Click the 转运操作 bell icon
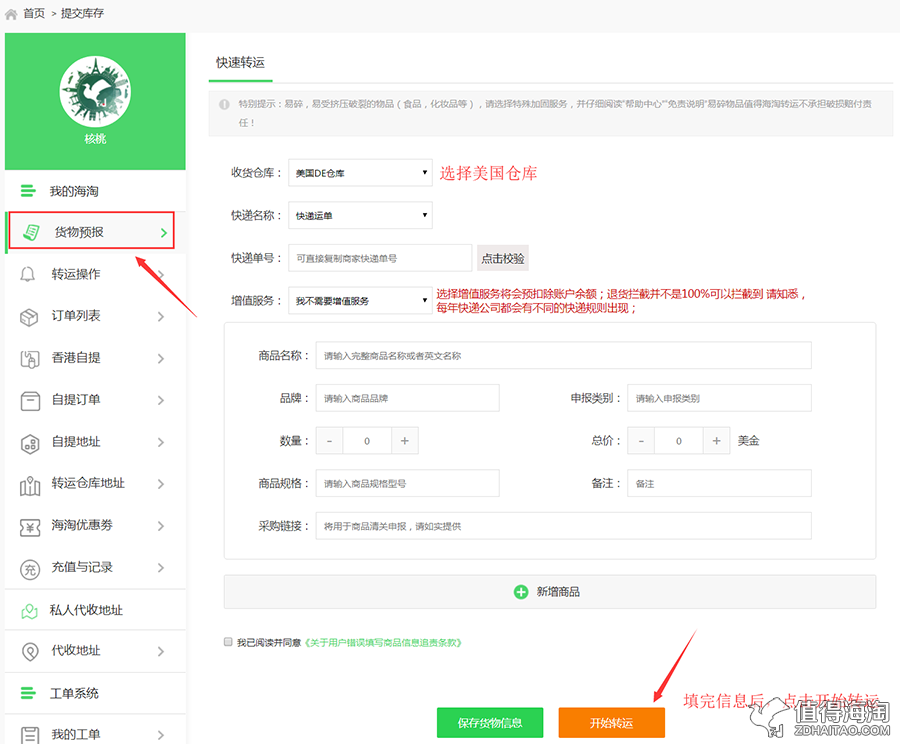This screenshot has width=900, height=744. click(28, 274)
